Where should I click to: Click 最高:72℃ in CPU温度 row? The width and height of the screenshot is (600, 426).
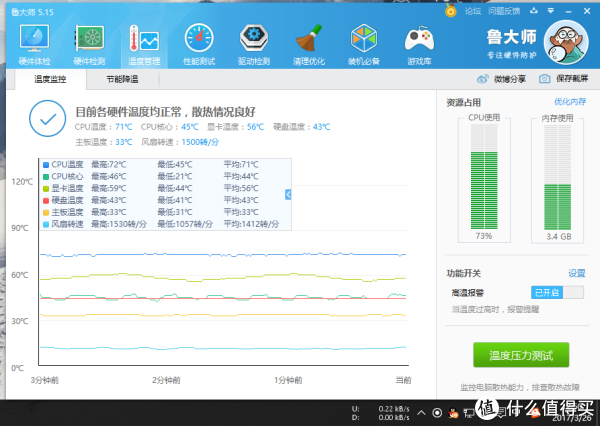[x=108, y=165]
